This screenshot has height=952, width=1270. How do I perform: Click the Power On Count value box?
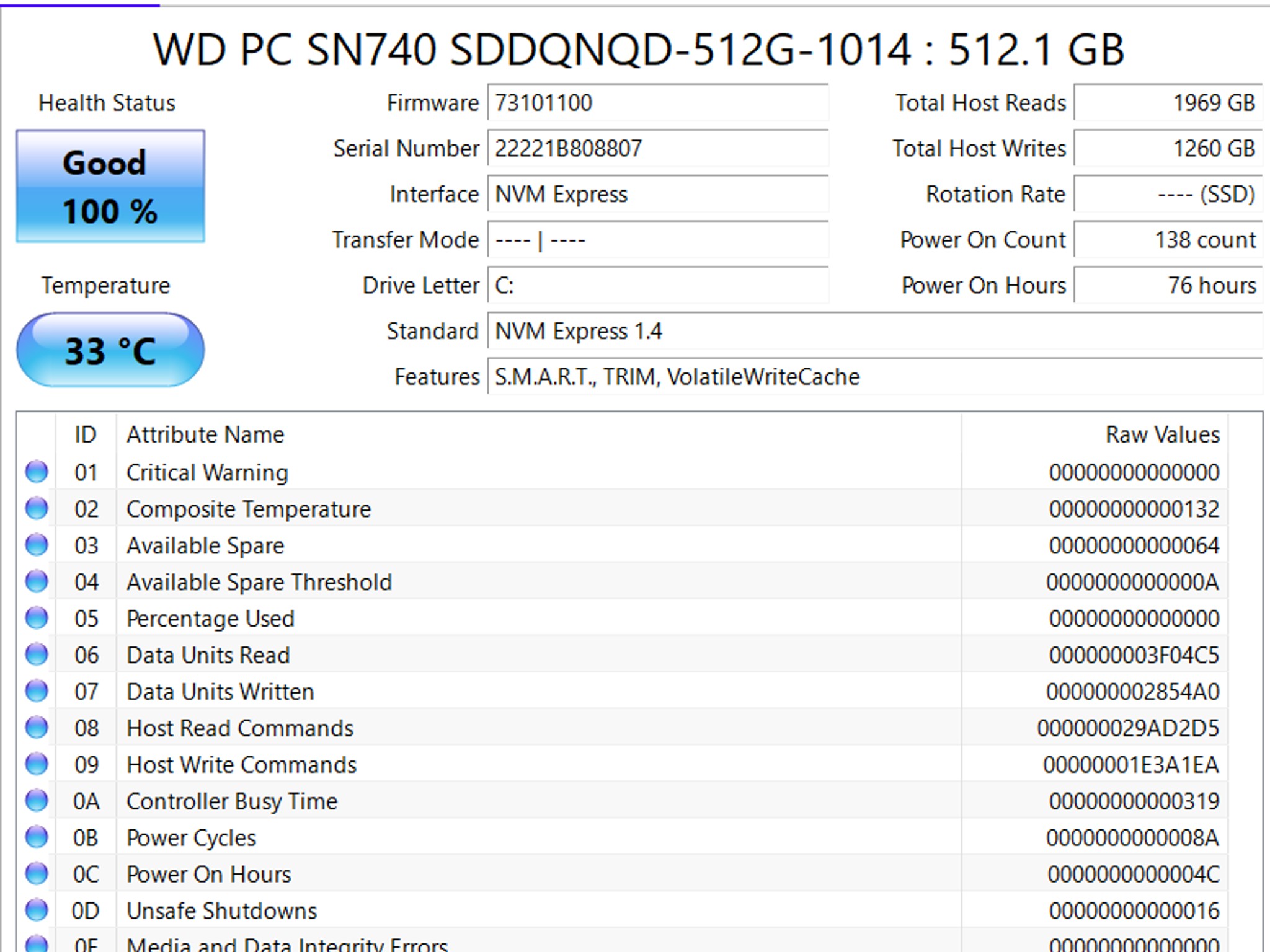click(x=1168, y=240)
